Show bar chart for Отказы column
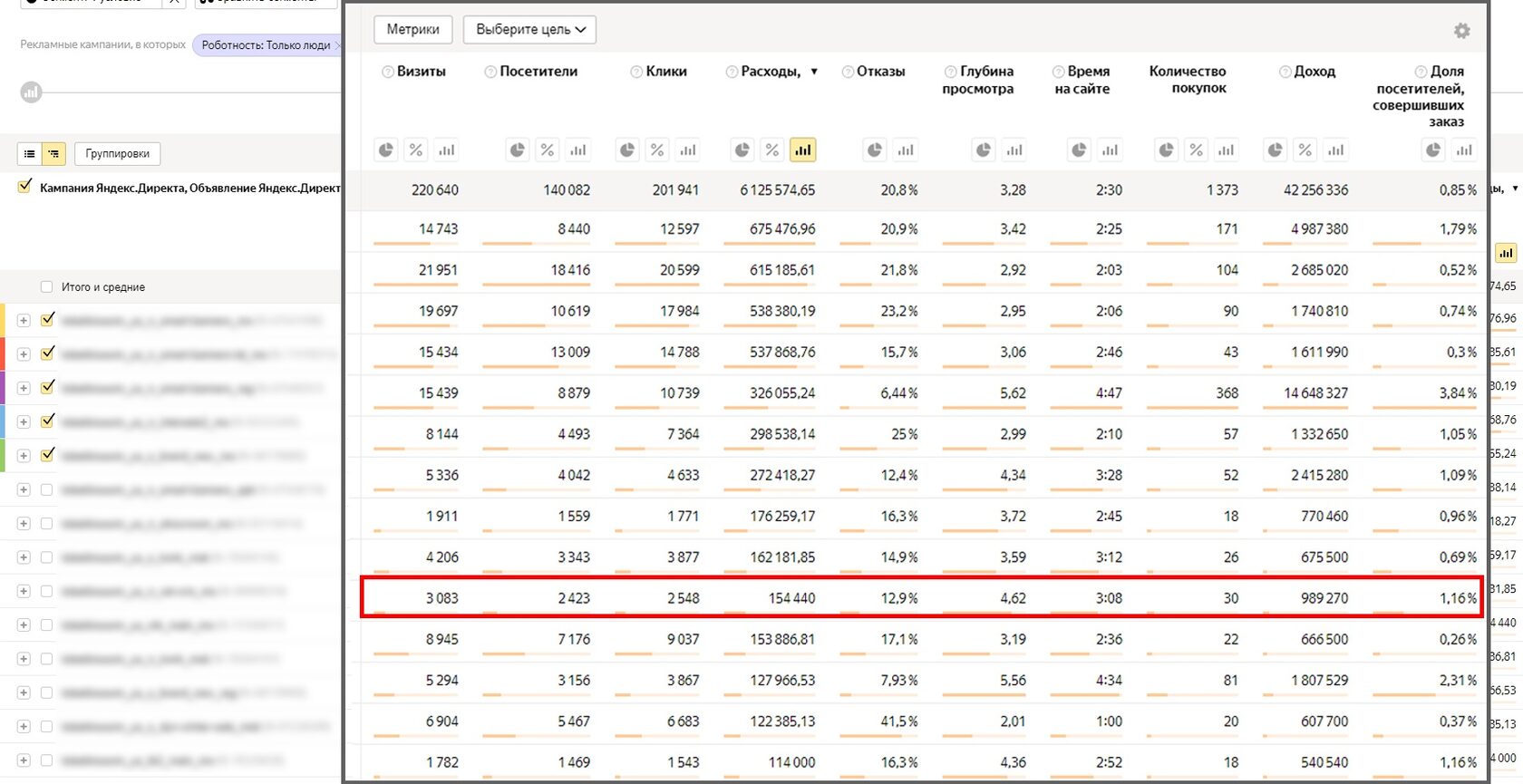 [905, 150]
